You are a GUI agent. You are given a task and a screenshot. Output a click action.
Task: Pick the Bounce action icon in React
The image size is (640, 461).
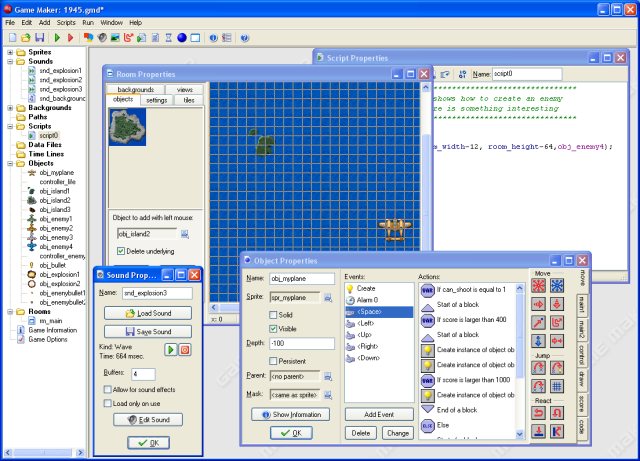[557, 431]
